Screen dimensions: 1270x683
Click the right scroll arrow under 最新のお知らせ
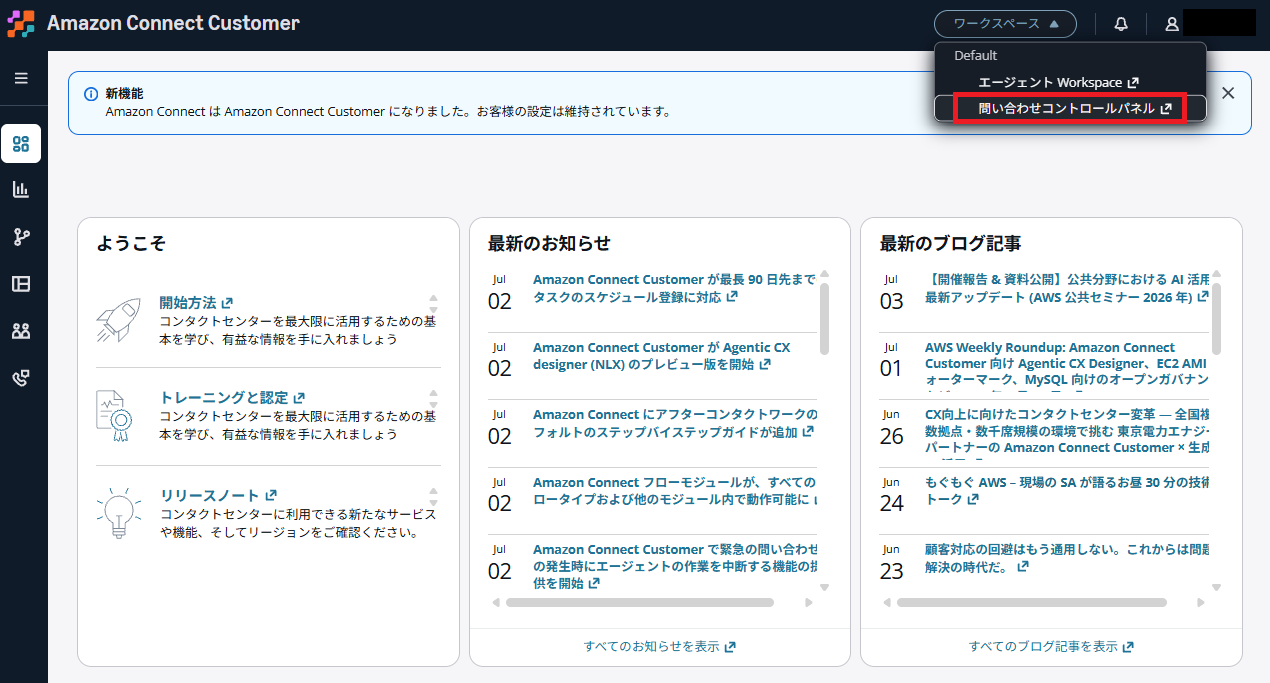pyautogui.click(x=809, y=603)
